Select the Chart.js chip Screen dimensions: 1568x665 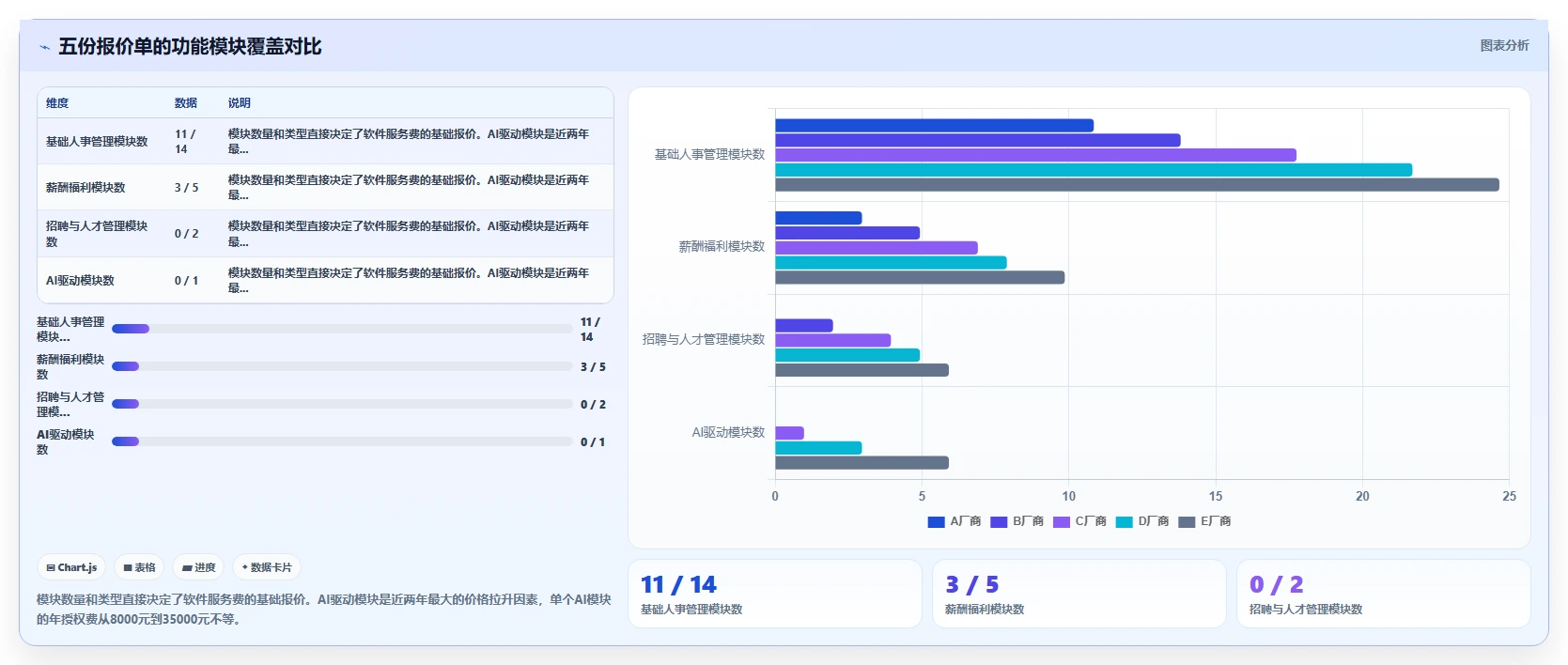tap(71, 567)
